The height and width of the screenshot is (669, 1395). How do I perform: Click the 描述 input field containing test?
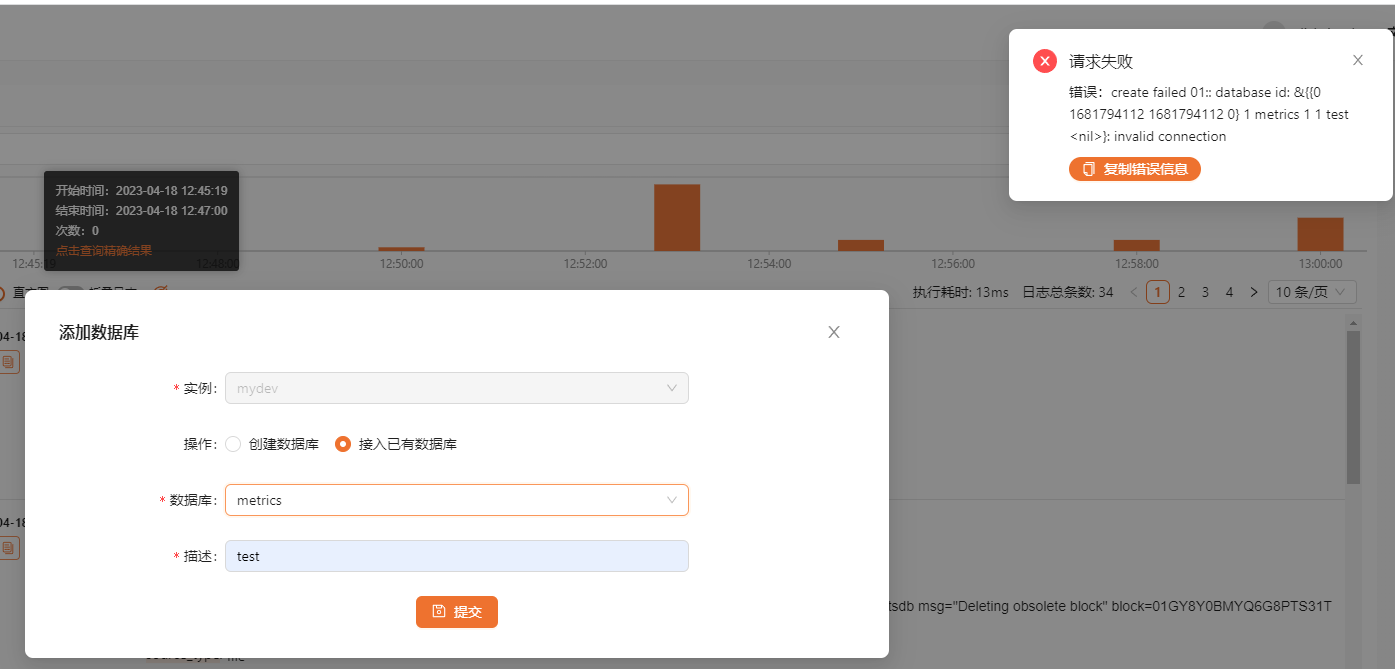(457, 556)
